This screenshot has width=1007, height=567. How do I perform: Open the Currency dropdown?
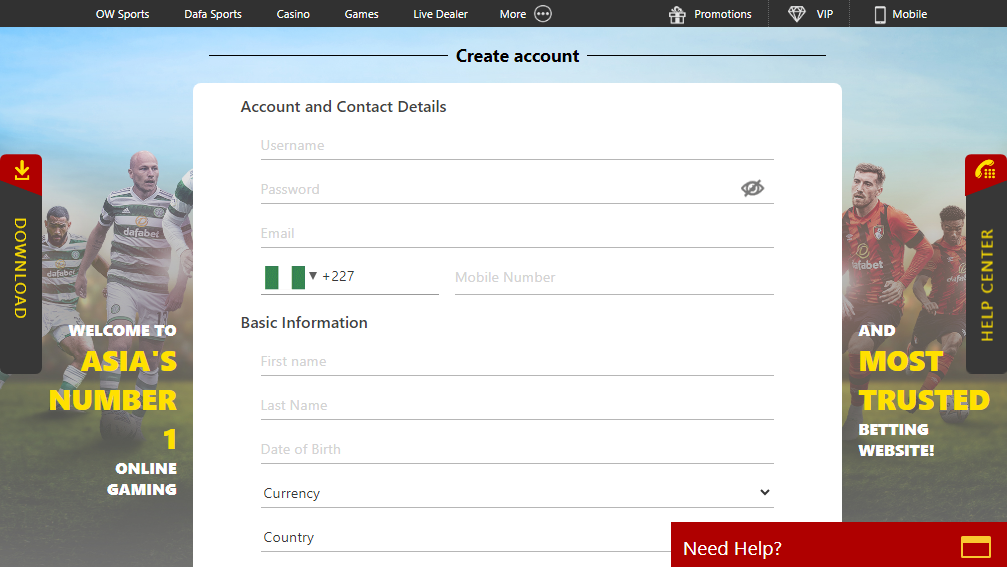click(x=517, y=493)
